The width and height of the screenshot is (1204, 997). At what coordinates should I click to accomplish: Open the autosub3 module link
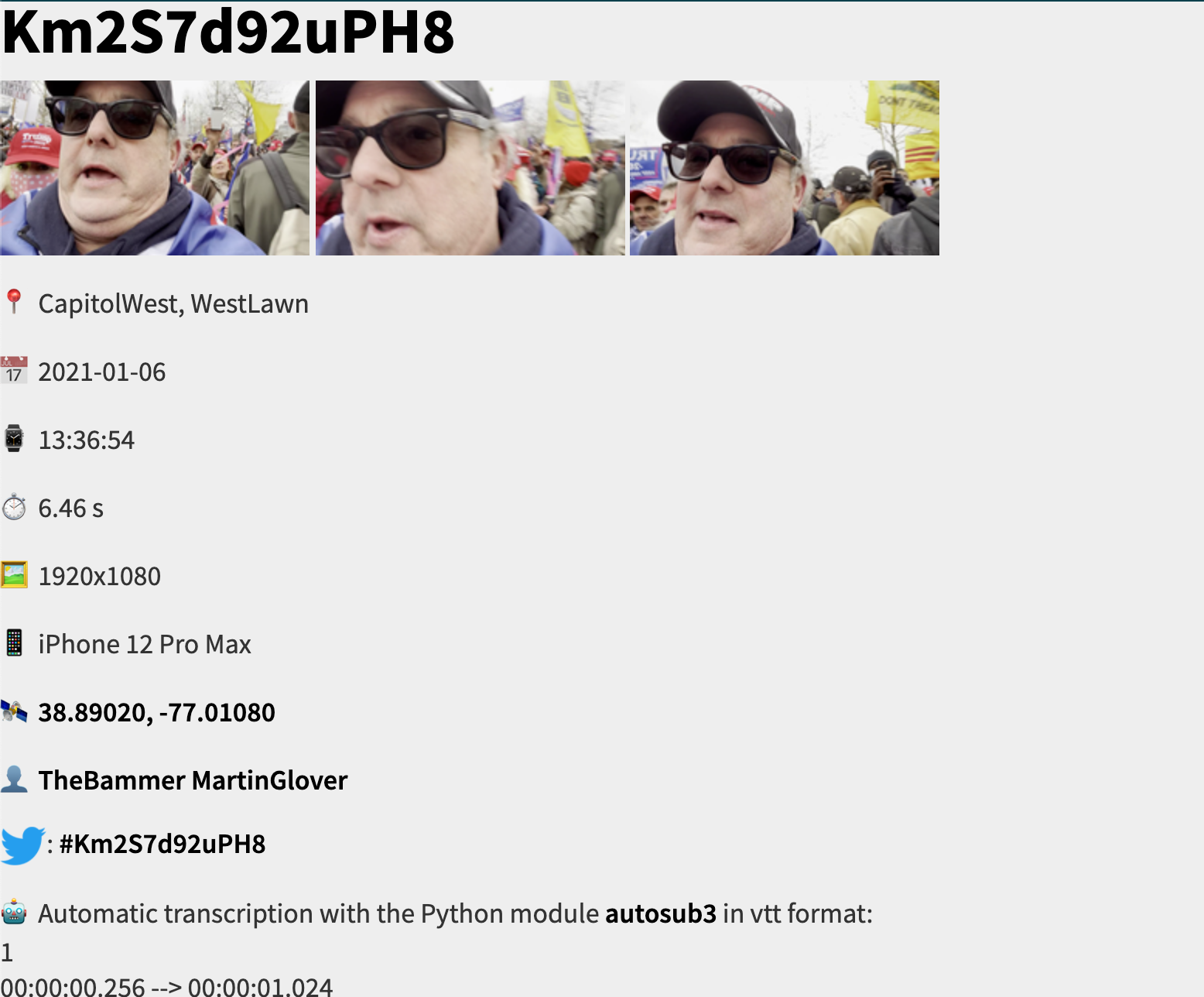point(661,914)
